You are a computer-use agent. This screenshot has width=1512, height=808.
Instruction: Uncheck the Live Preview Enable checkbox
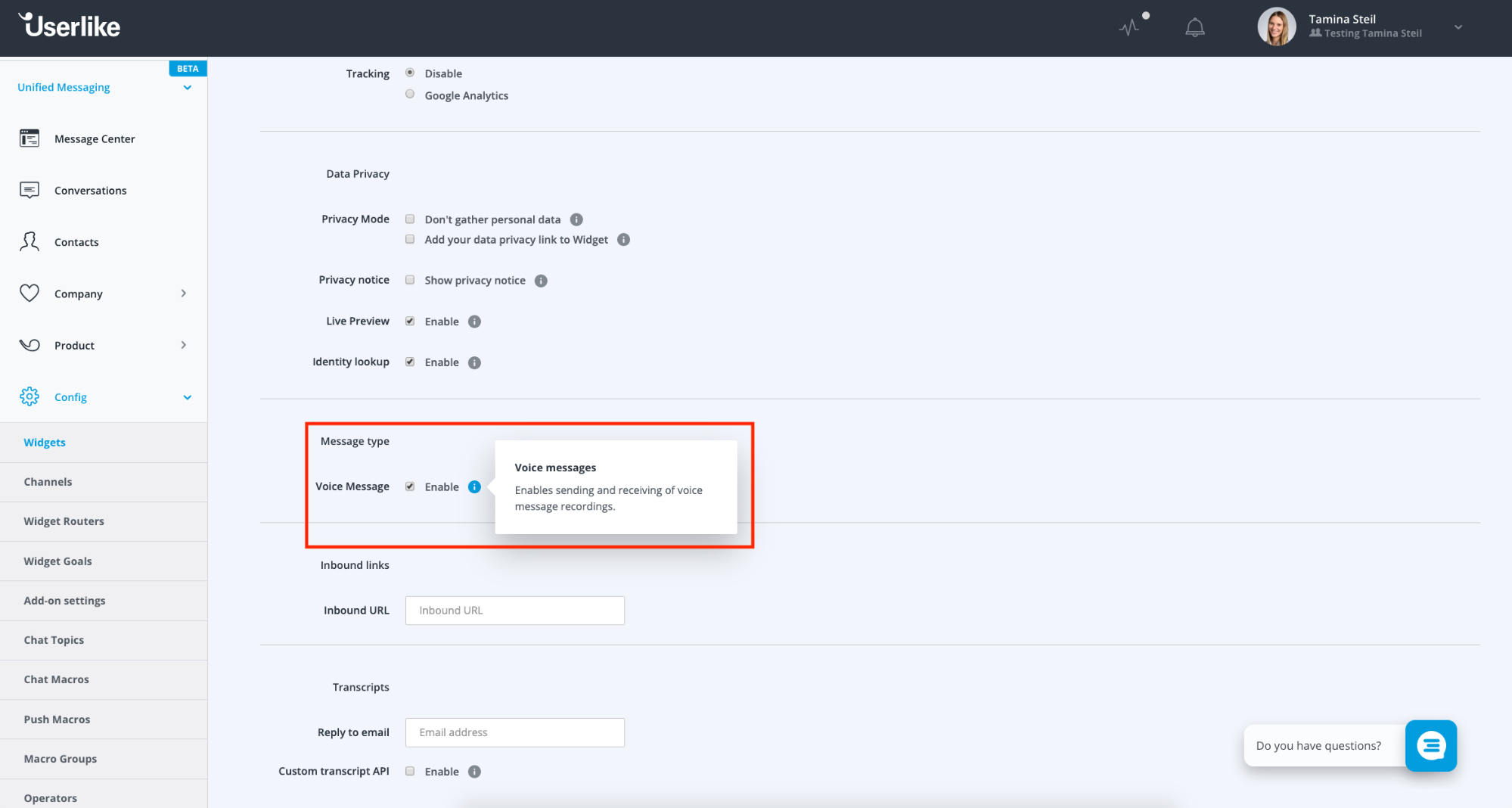[410, 321]
